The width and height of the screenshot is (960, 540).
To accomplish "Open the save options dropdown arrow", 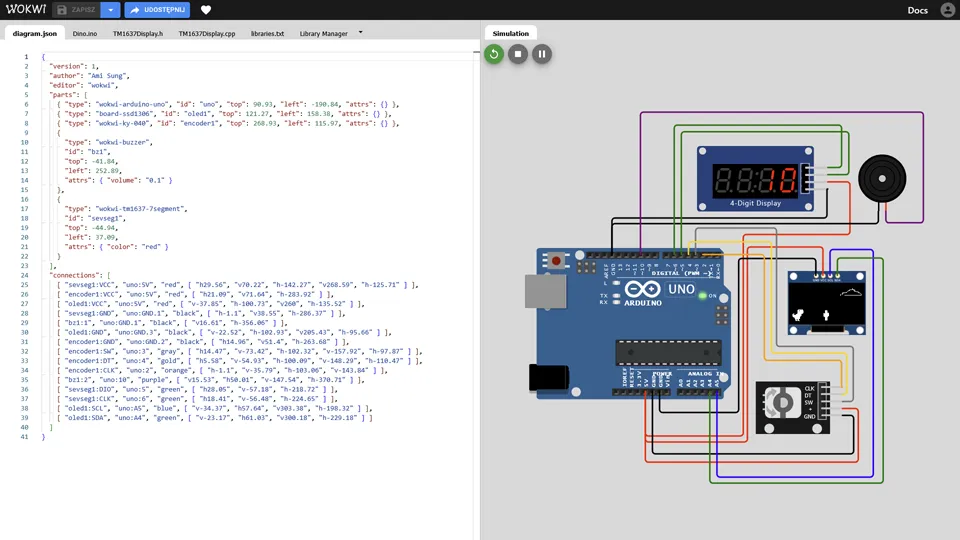I will (111, 10).
